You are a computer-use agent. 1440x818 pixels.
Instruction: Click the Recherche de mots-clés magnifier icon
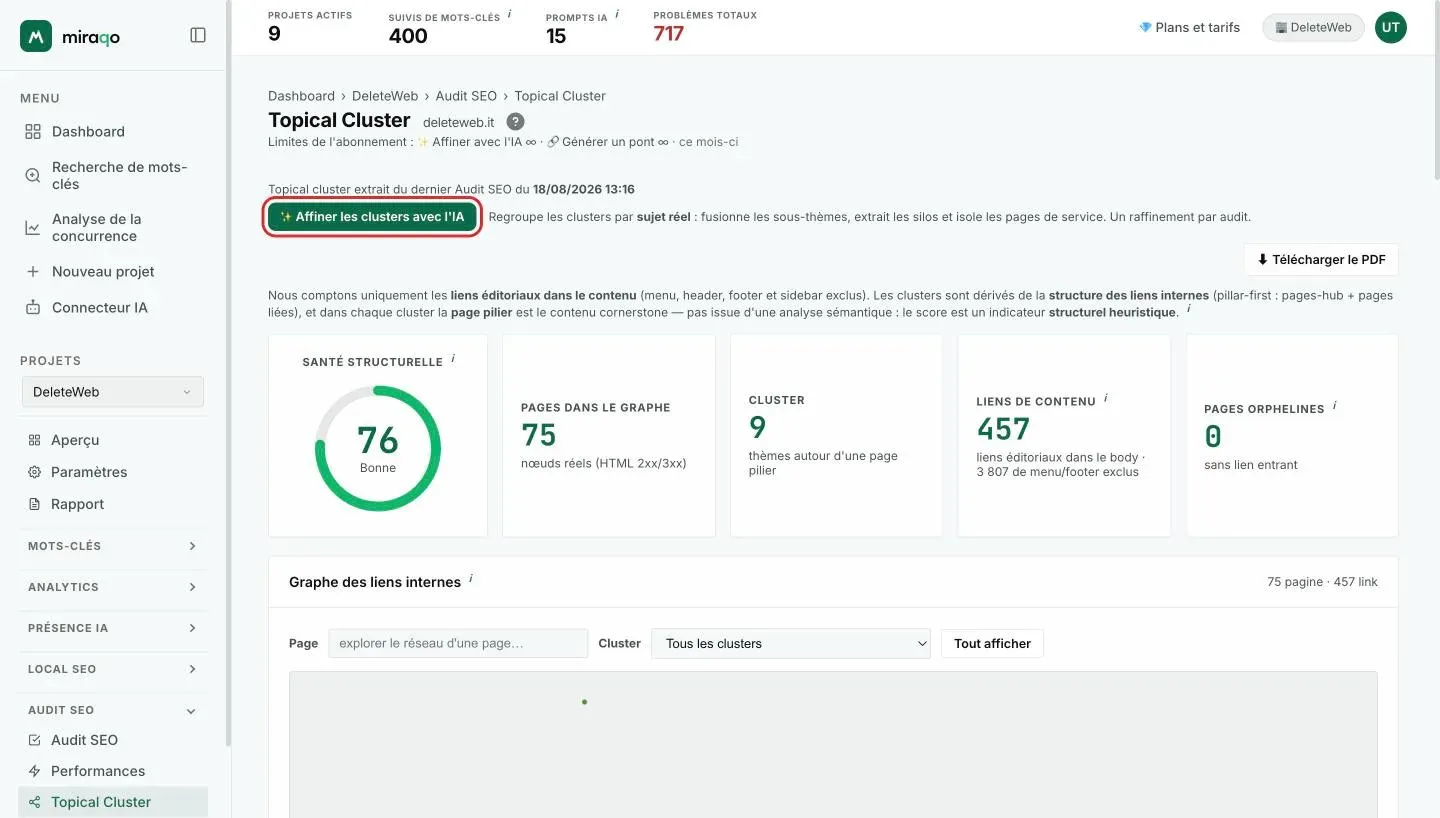coord(33,176)
